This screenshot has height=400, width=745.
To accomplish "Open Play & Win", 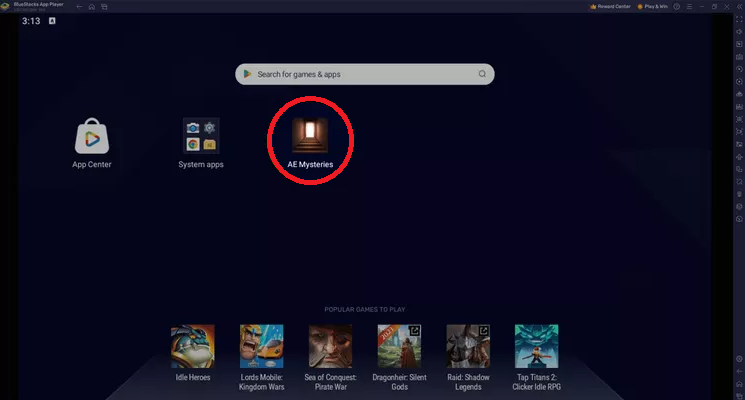I will pyautogui.click(x=652, y=7).
